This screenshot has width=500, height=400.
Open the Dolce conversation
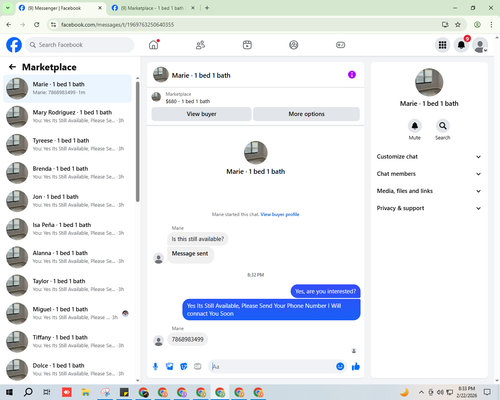tap(67, 370)
